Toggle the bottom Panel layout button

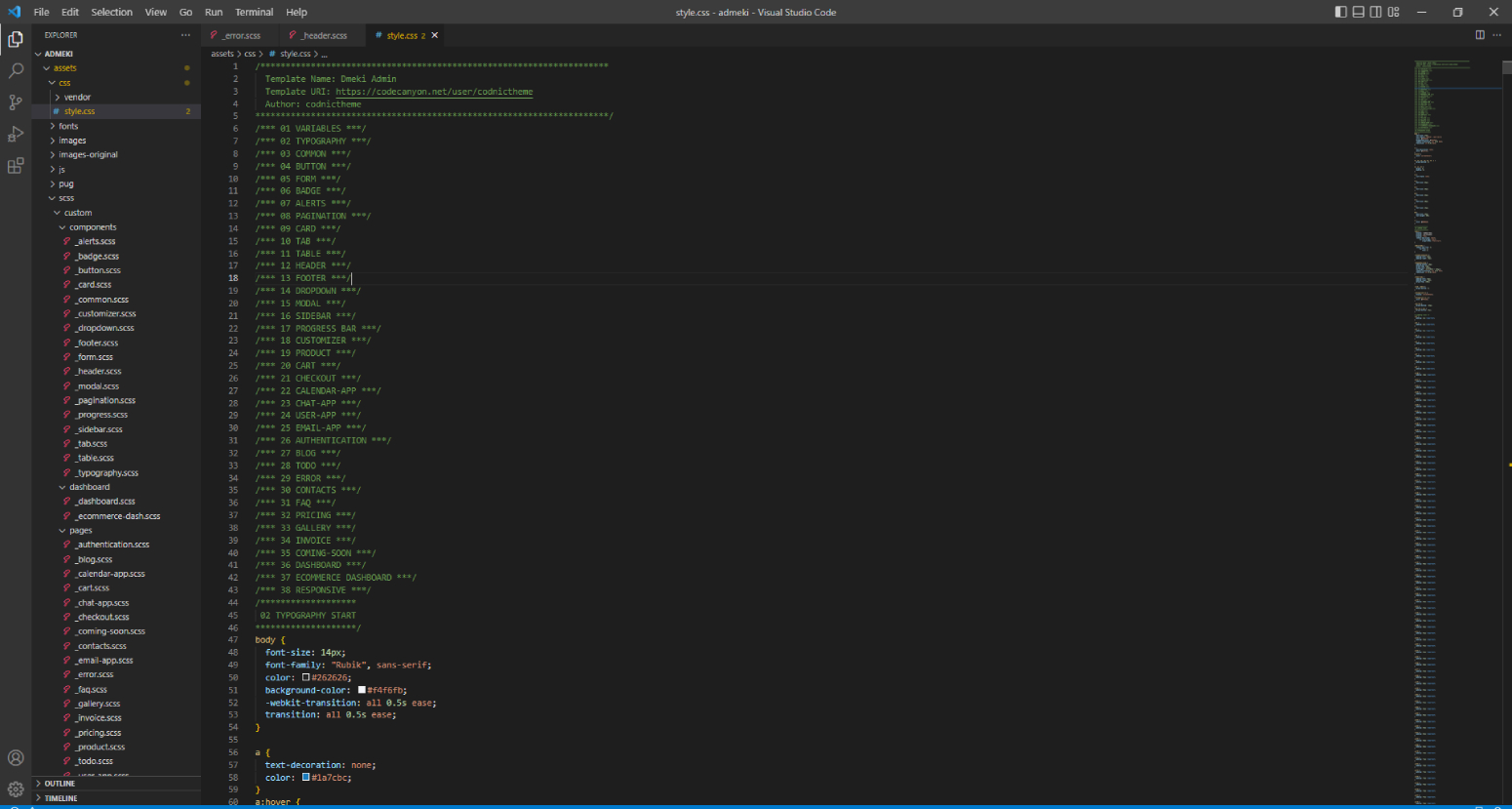[x=1358, y=12]
